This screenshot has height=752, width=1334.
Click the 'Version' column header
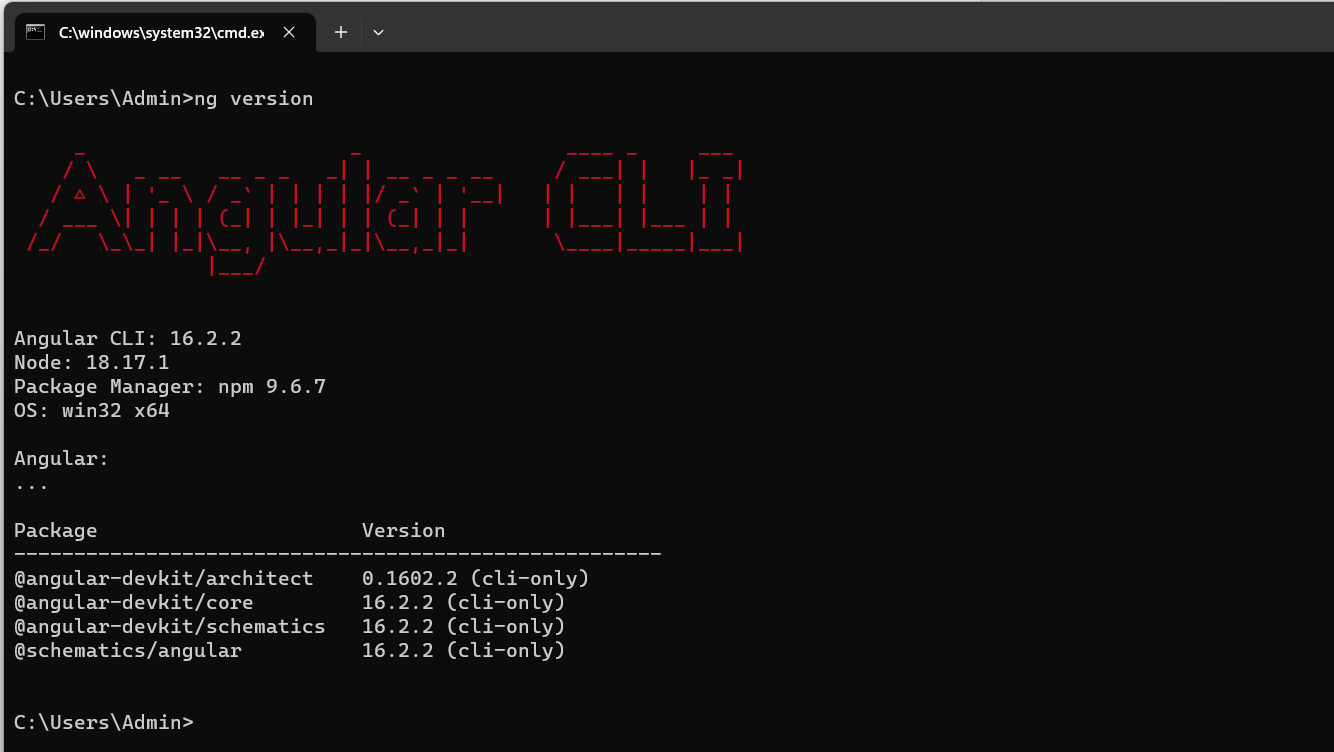point(404,531)
